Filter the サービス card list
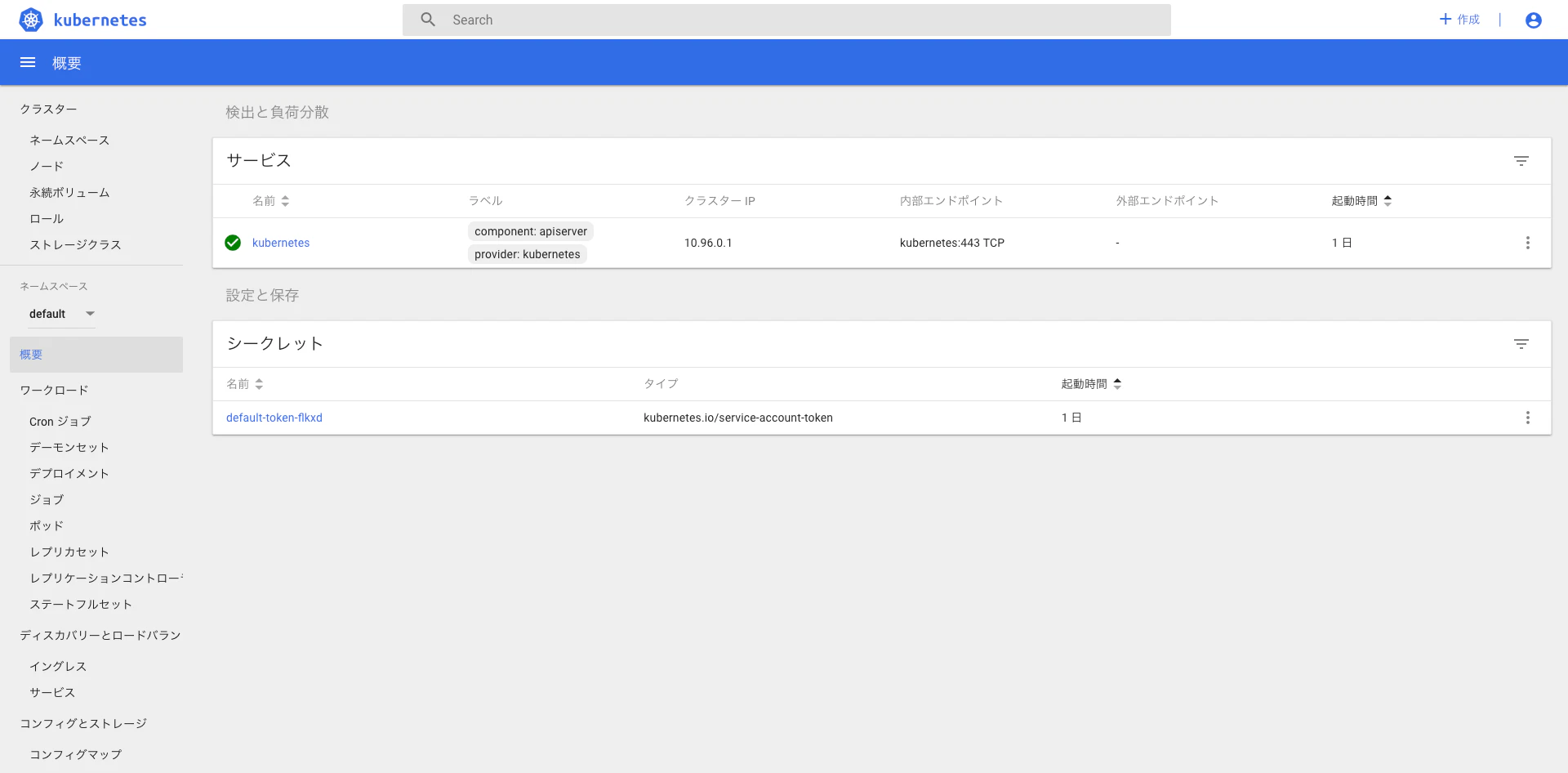The height and width of the screenshot is (773, 1568). [1521, 161]
